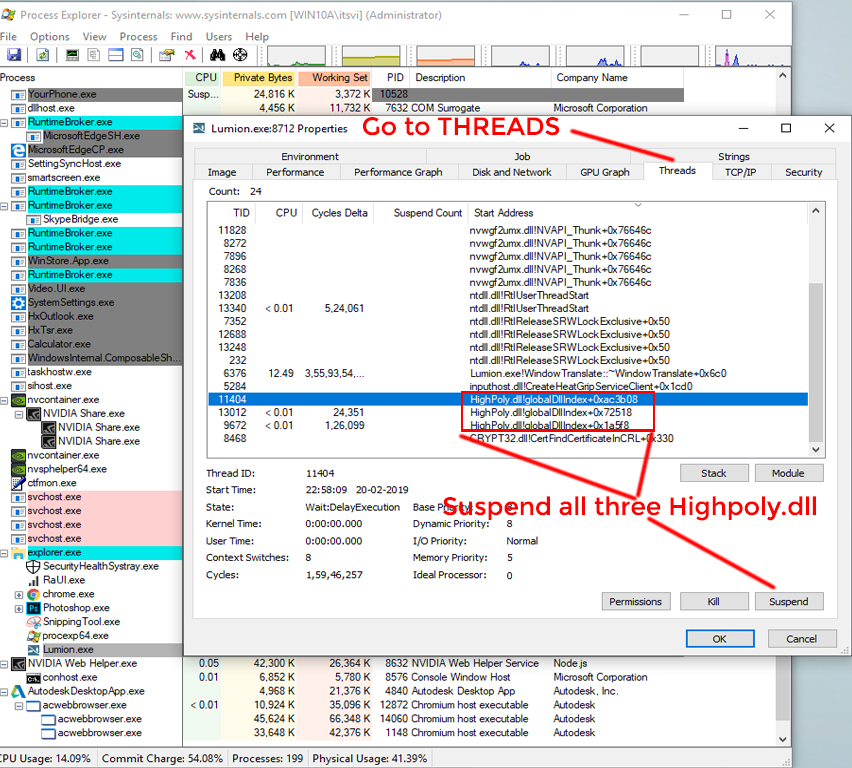Sort threads by Cycles Delta column
This screenshot has height=768, width=852.
pos(340,213)
